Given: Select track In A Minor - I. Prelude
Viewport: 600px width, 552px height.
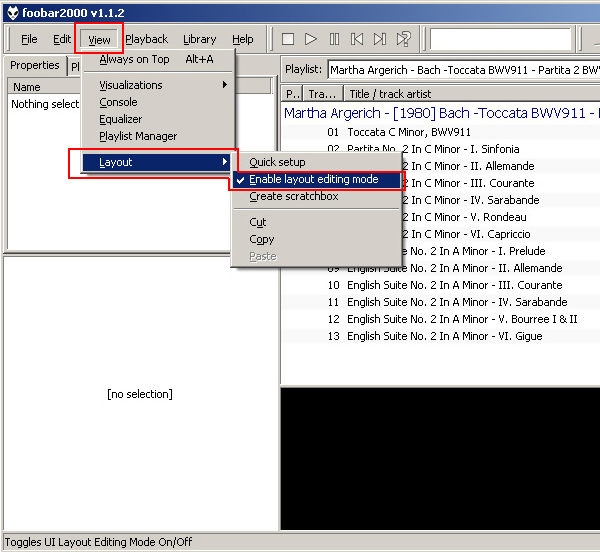Looking at the screenshot, I should pos(501,251).
